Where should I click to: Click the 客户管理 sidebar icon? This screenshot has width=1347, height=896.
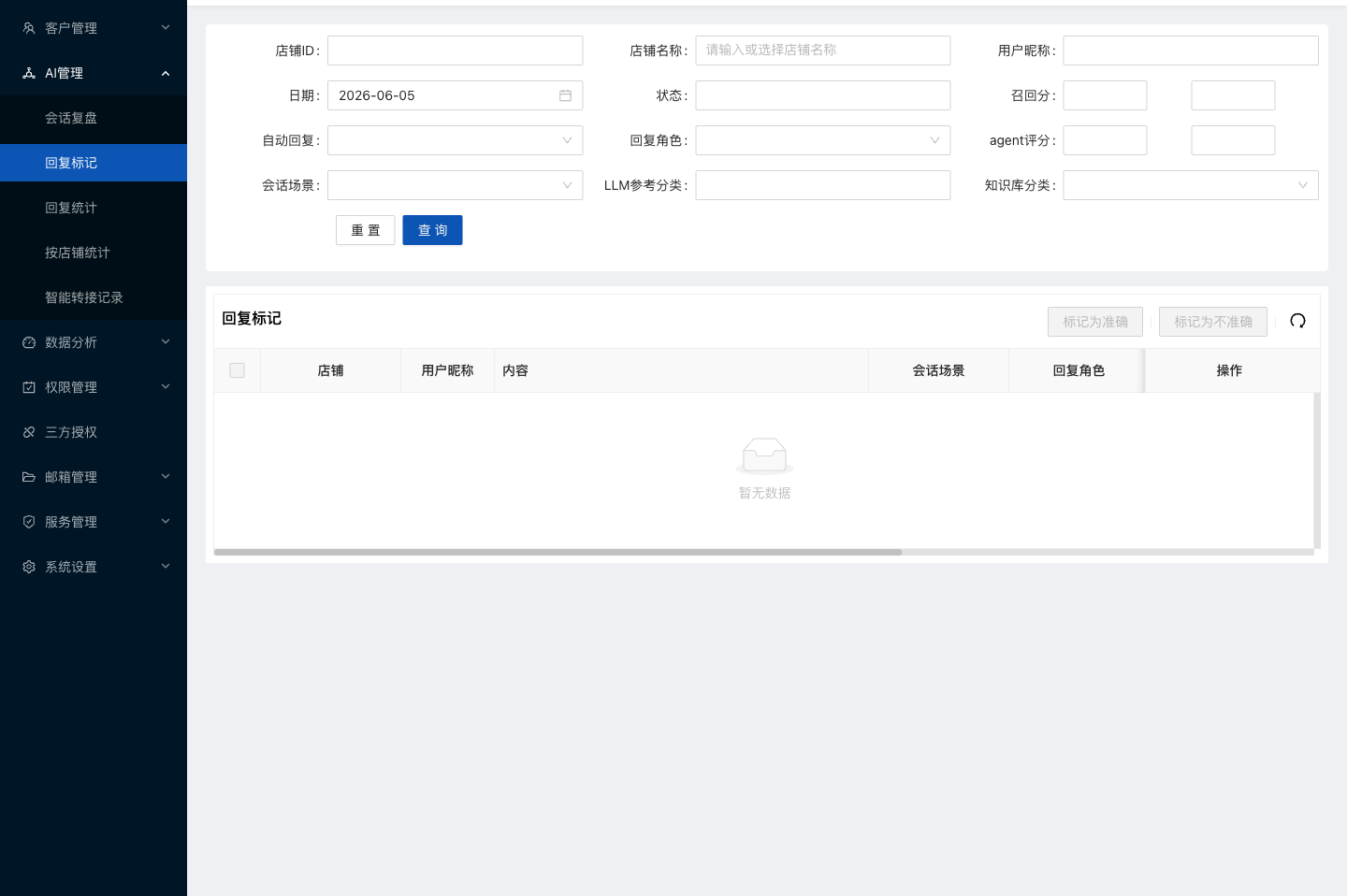[x=29, y=28]
